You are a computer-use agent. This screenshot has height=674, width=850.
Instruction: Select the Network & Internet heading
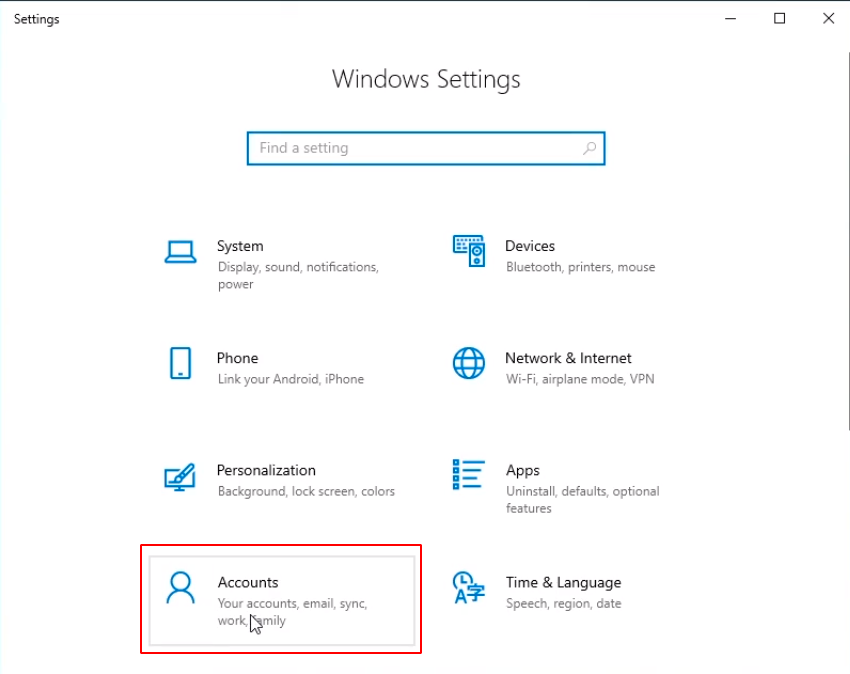point(568,358)
